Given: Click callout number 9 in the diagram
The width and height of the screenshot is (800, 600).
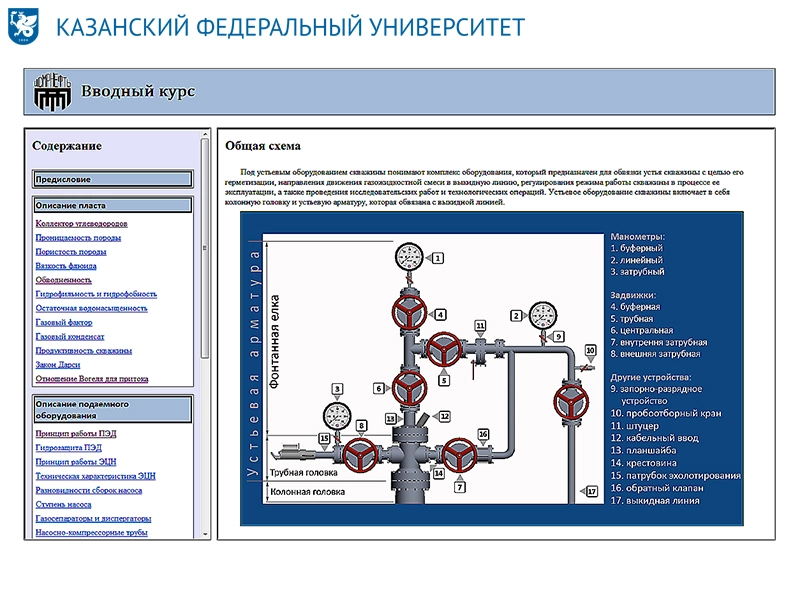Looking at the screenshot, I should point(559,336).
